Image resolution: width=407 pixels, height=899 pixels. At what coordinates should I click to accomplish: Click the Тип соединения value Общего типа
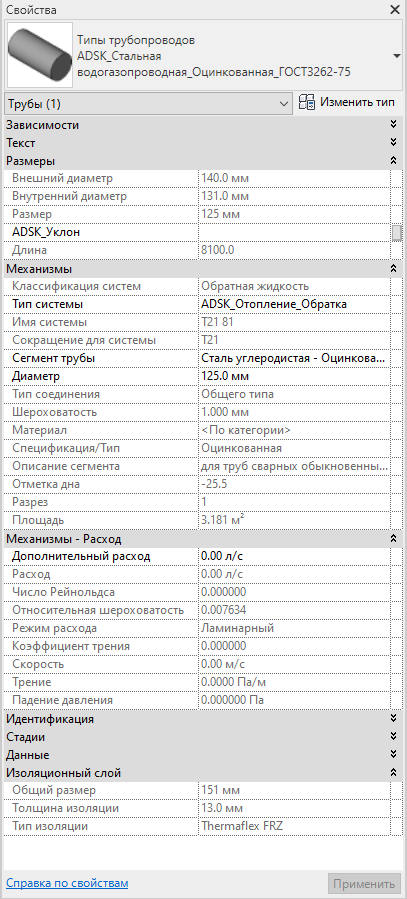pos(293,394)
